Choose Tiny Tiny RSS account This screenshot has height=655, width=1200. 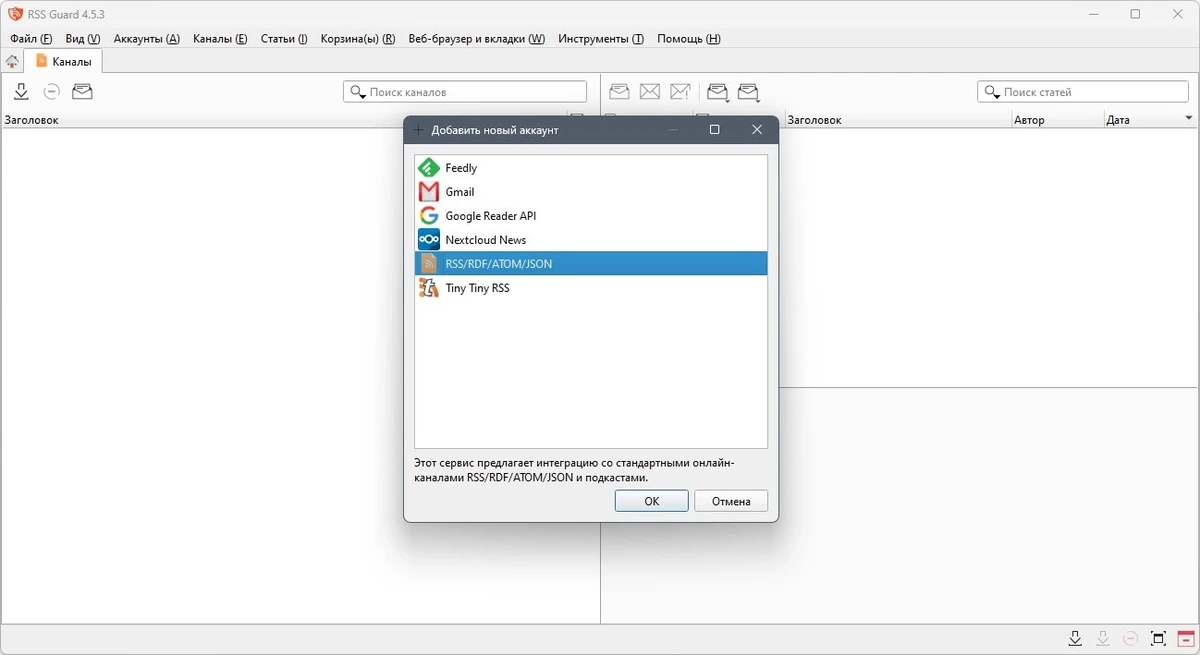pos(591,288)
